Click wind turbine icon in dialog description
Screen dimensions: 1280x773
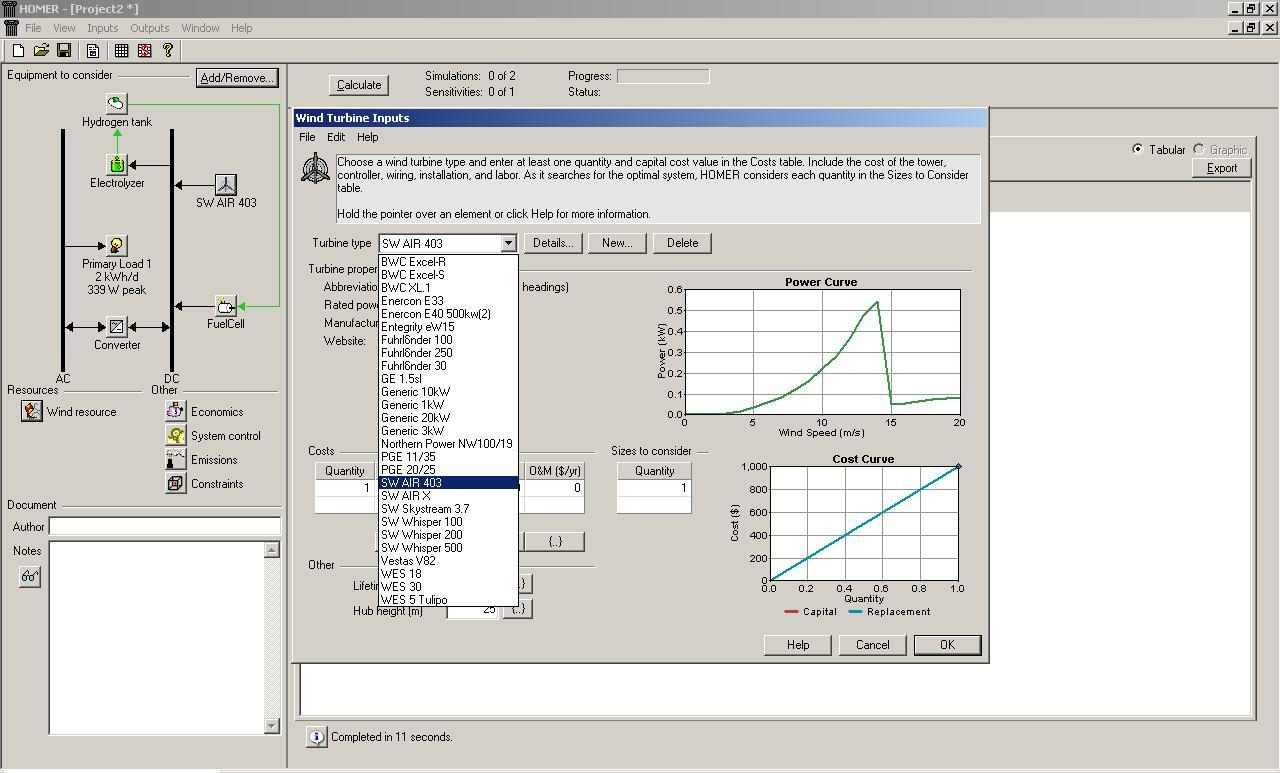[x=316, y=168]
